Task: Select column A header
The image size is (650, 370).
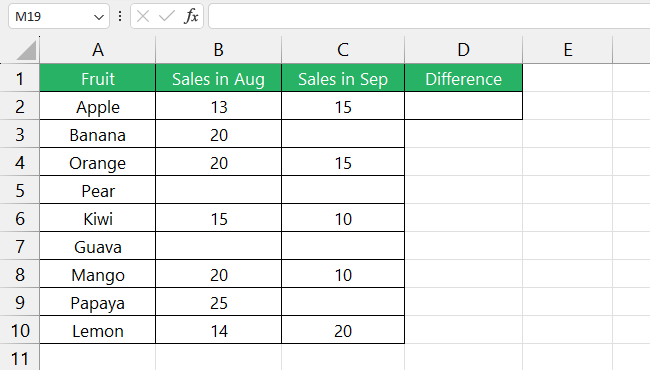Action: click(x=98, y=50)
